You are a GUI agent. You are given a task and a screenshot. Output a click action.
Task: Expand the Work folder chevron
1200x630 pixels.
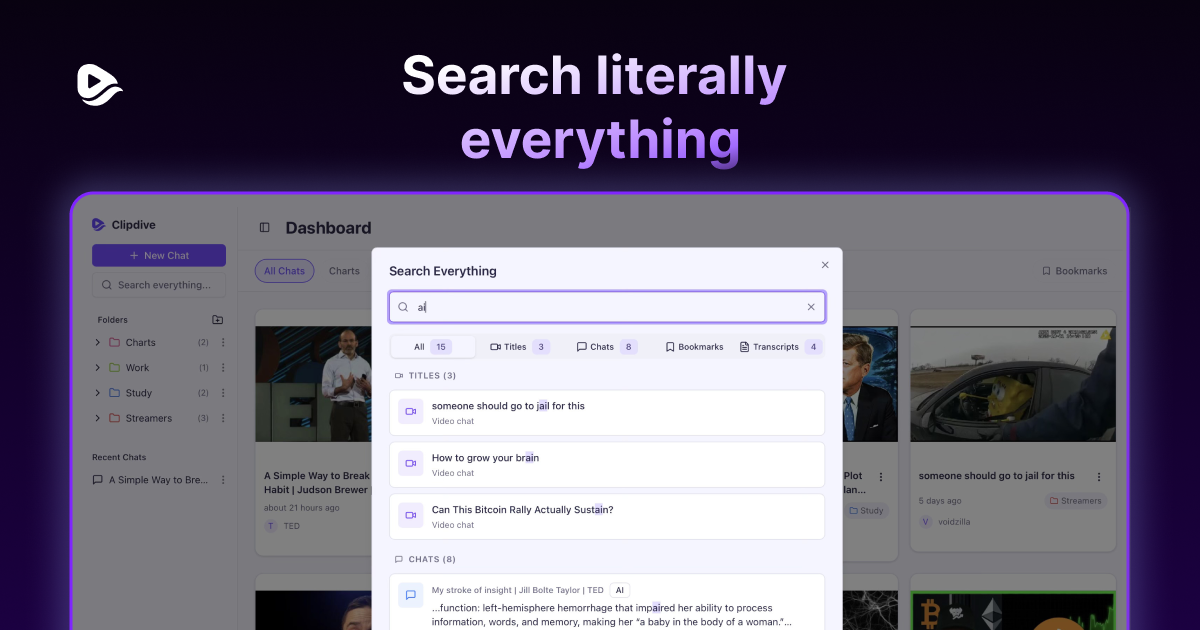(98, 368)
